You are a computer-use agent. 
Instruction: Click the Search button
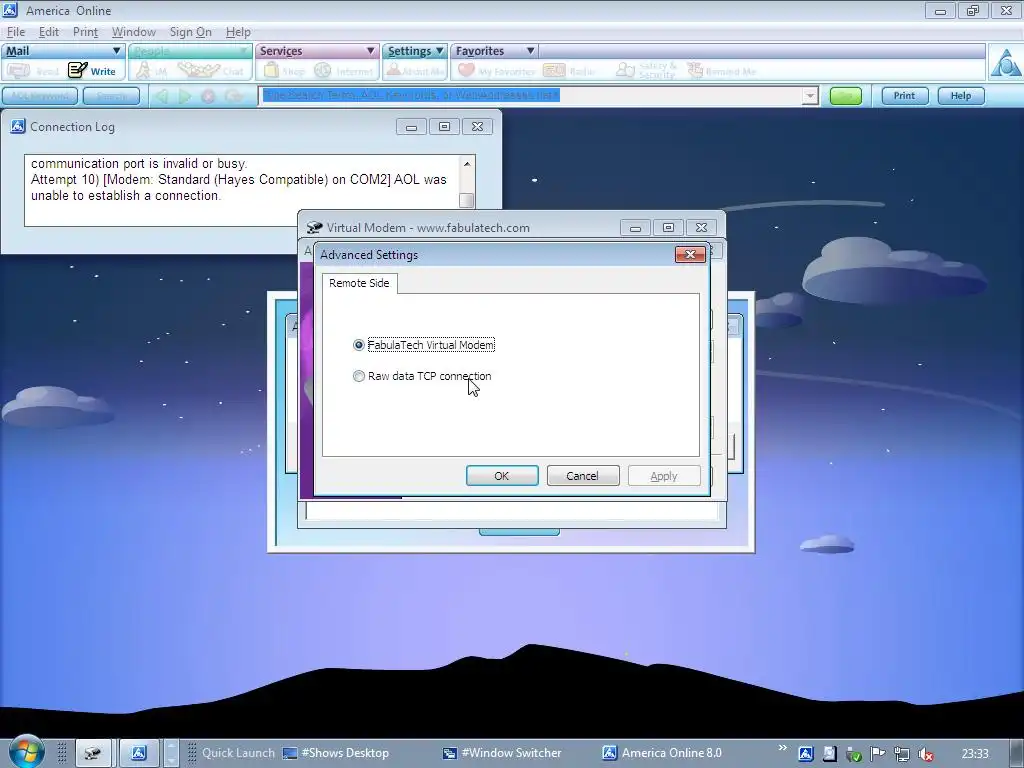[111, 96]
